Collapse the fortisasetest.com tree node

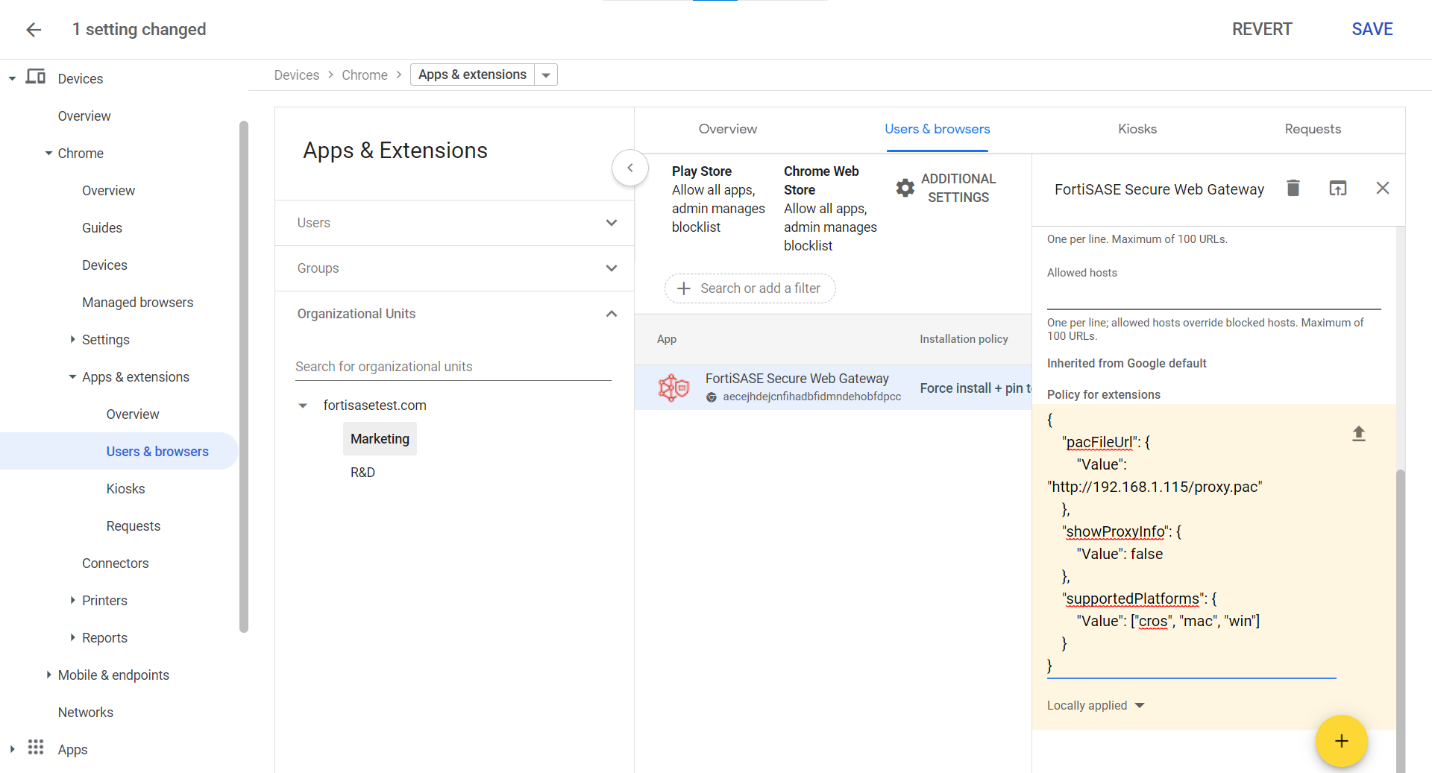pos(302,405)
